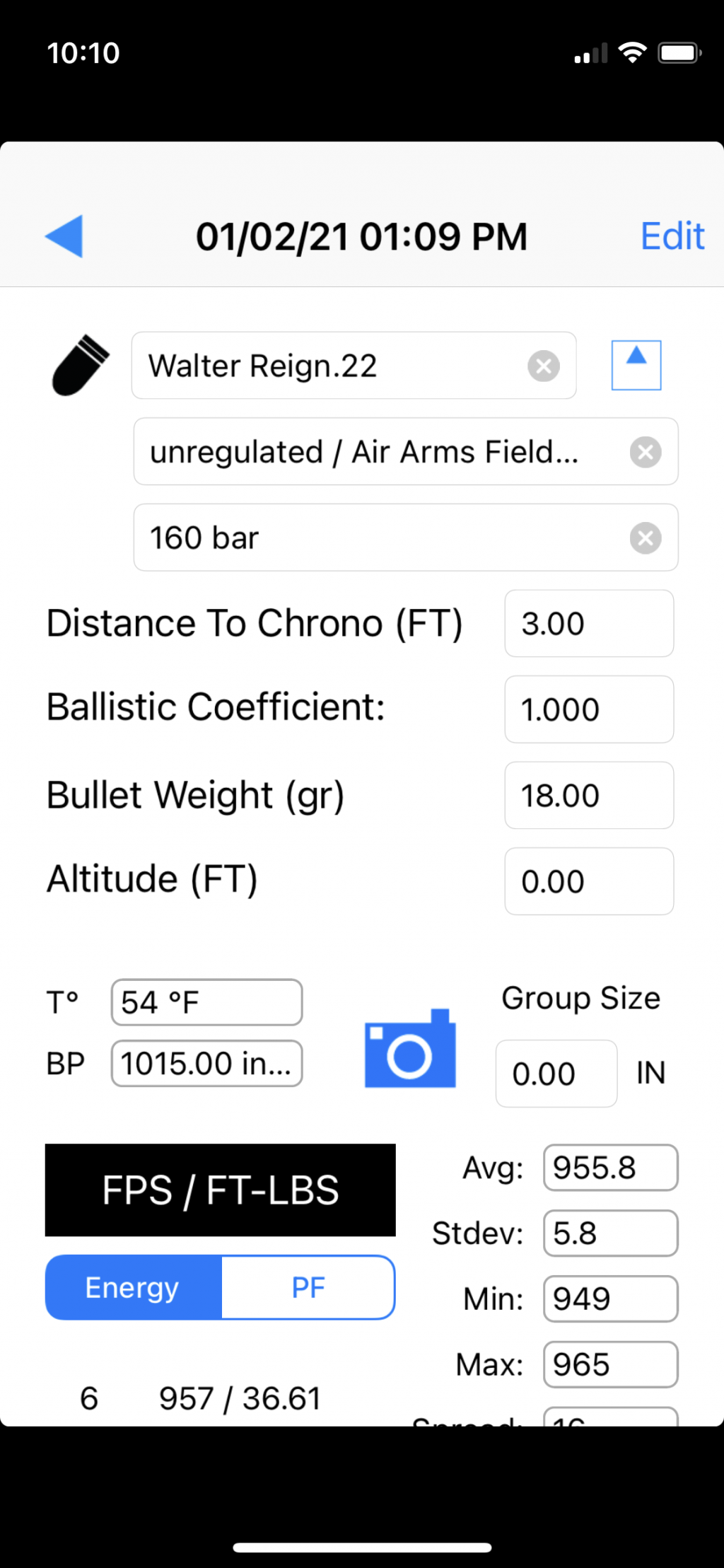Clear the Walter Reign.22 field
Screen dimensions: 724x1568
click(544, 366)
